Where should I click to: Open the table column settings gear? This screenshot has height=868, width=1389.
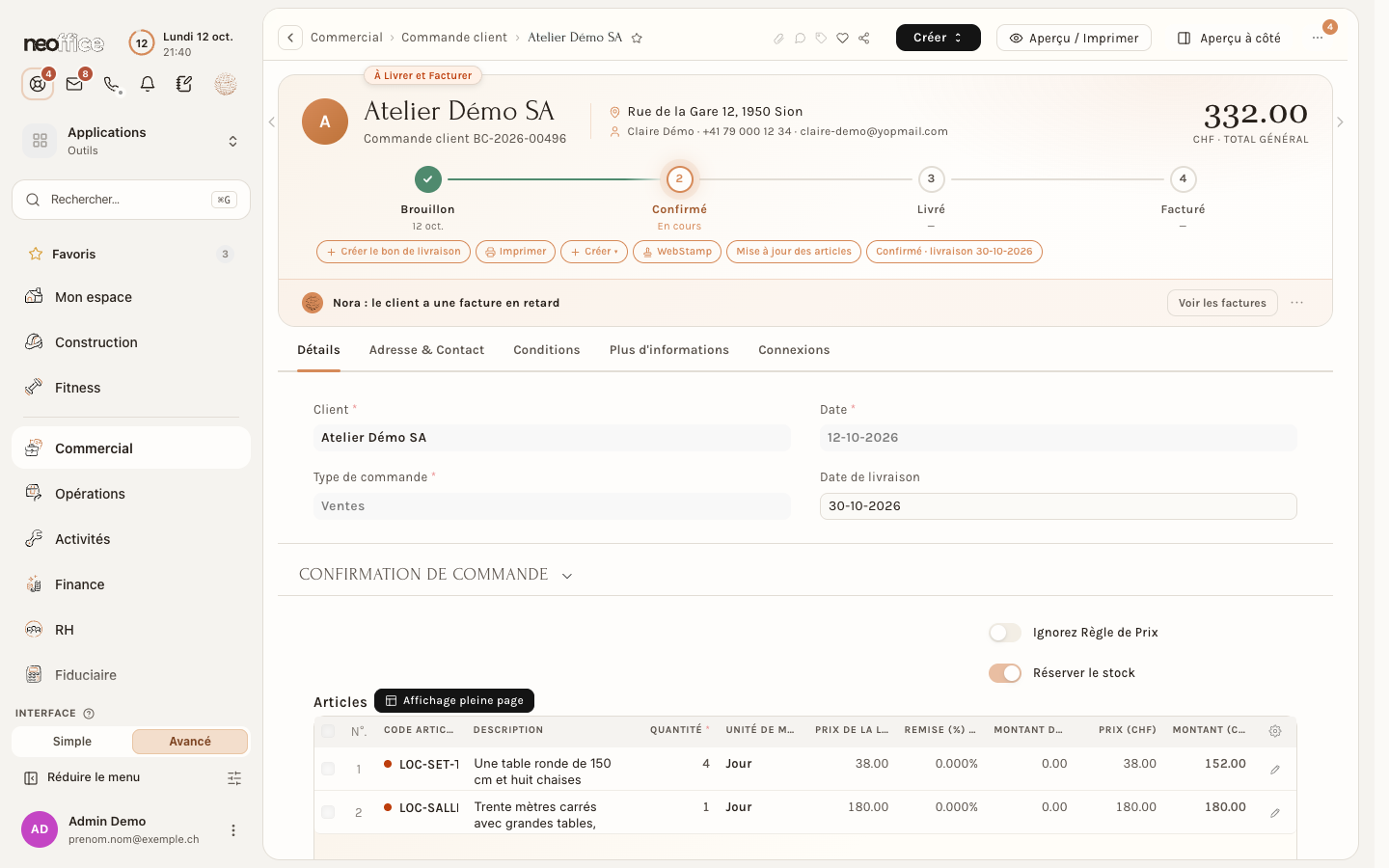click(x=1275, y=731)
